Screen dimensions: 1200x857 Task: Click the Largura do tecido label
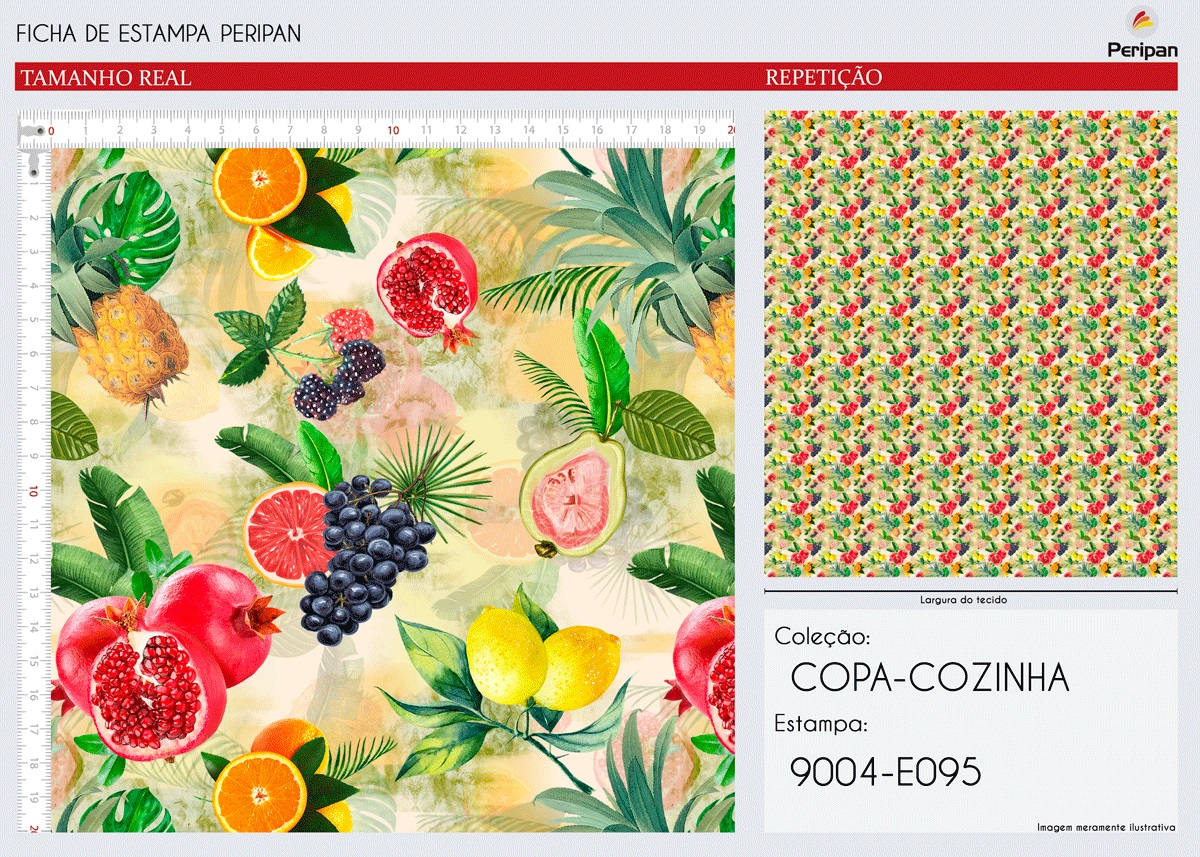click(964, 600)
